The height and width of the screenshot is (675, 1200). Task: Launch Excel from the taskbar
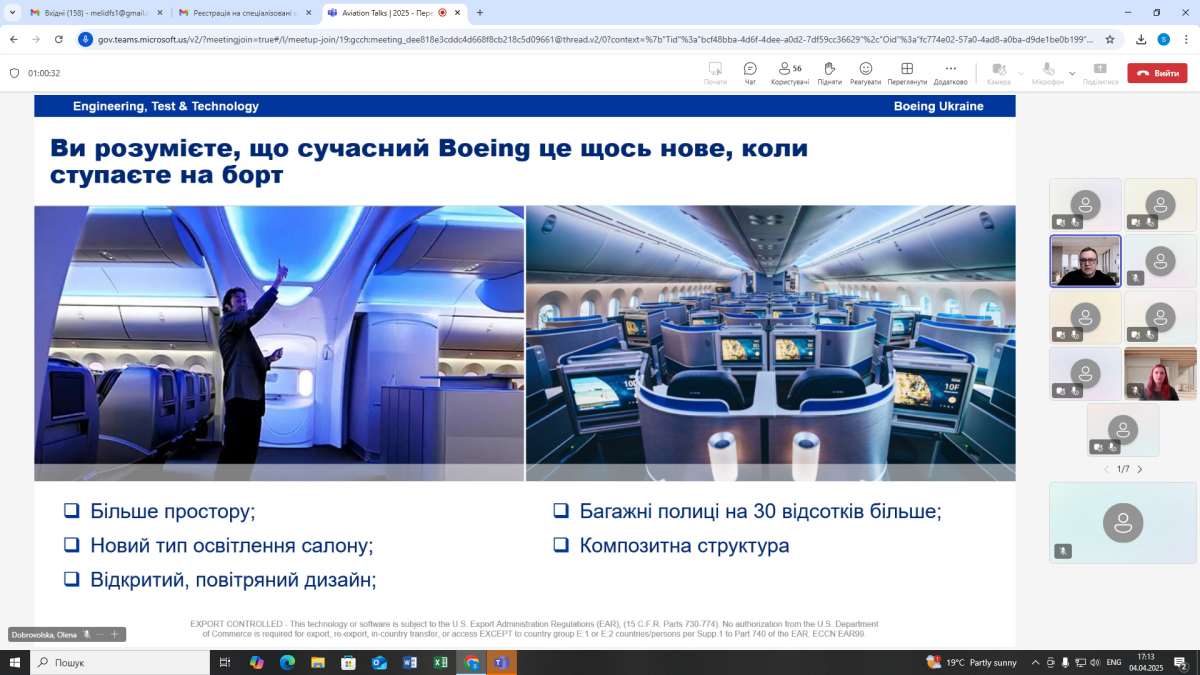pos(441,662)
